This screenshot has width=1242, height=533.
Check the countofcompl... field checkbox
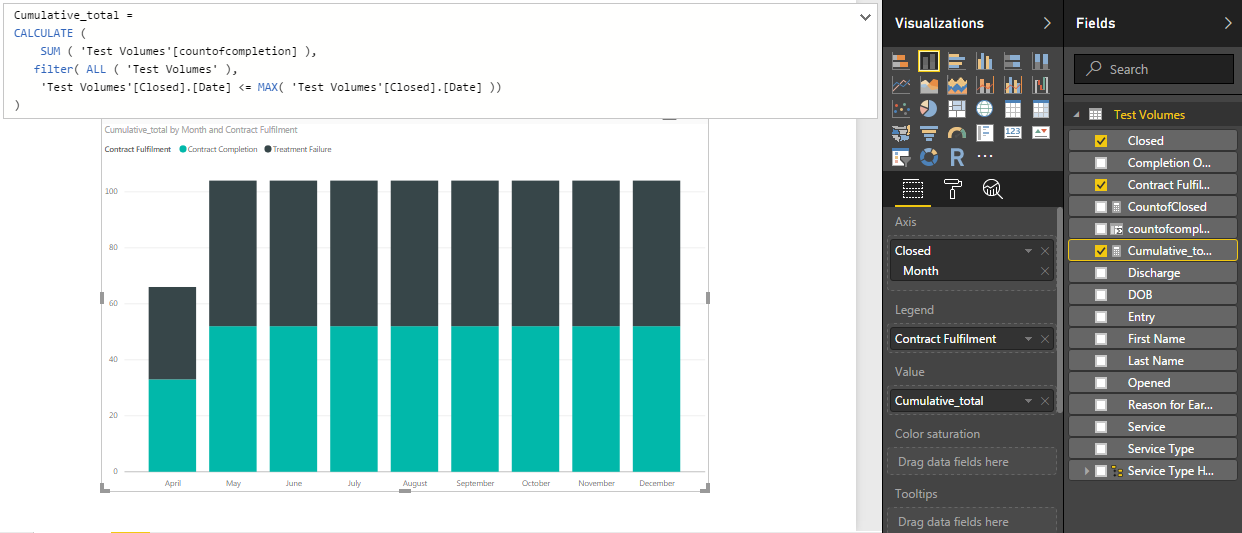[1101, 229]
